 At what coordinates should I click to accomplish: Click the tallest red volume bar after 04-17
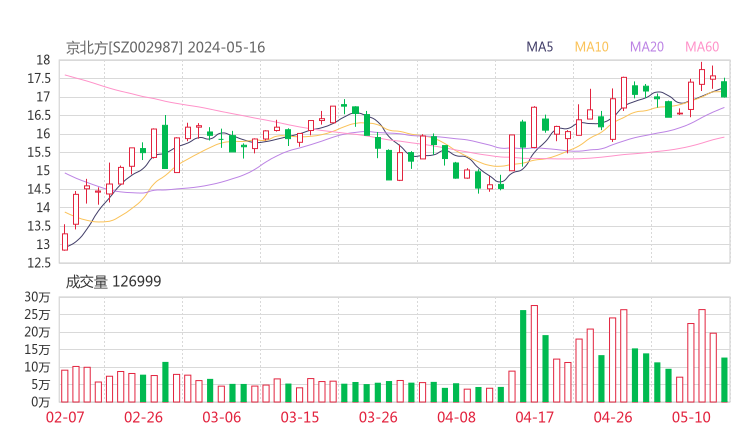(534, 354)
